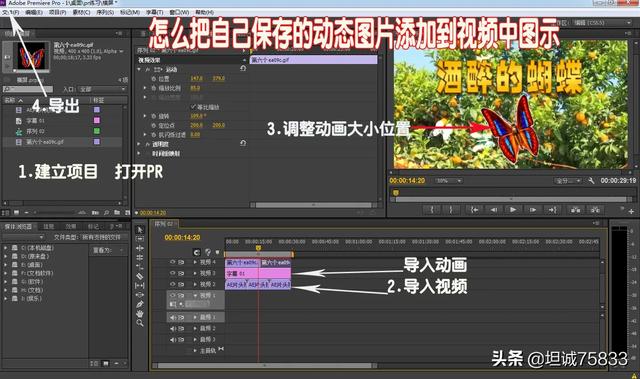Image resolution: width=640 pixels, height=379 pixels.
Task: Open program monitor zoom level dropdown
Action: coord(448,180)
